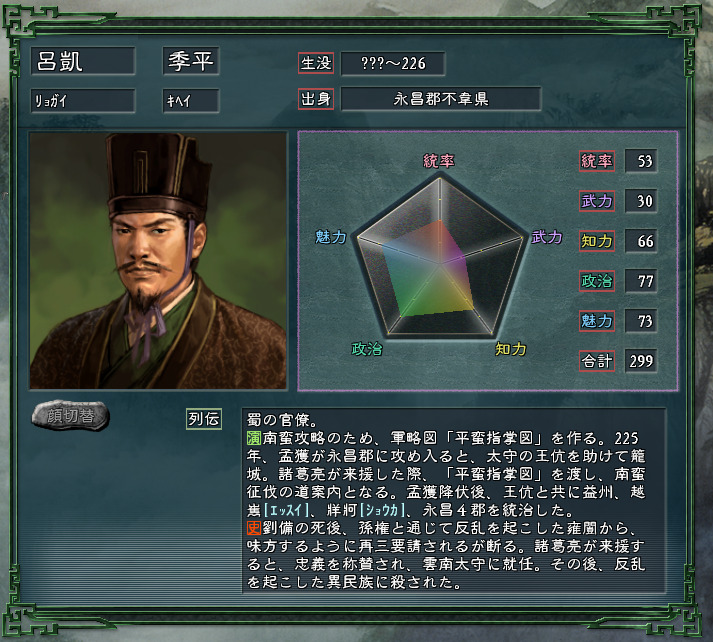Click the 永昌郡不韋県 birthplace field
713x642 pixels.
(441, 99)
